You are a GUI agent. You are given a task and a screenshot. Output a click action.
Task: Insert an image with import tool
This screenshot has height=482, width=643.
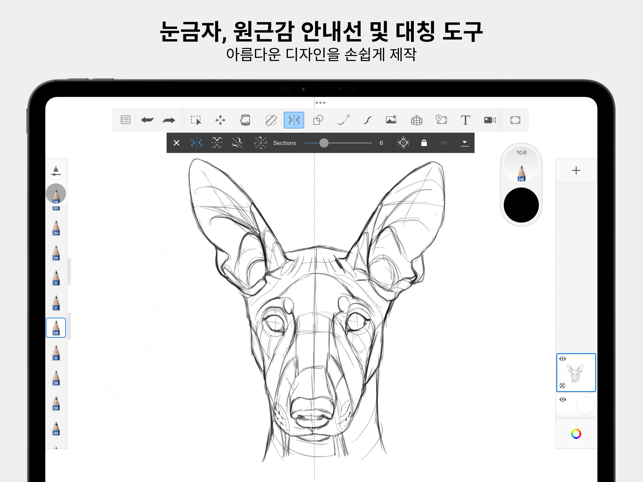click(x=391, y=120)
